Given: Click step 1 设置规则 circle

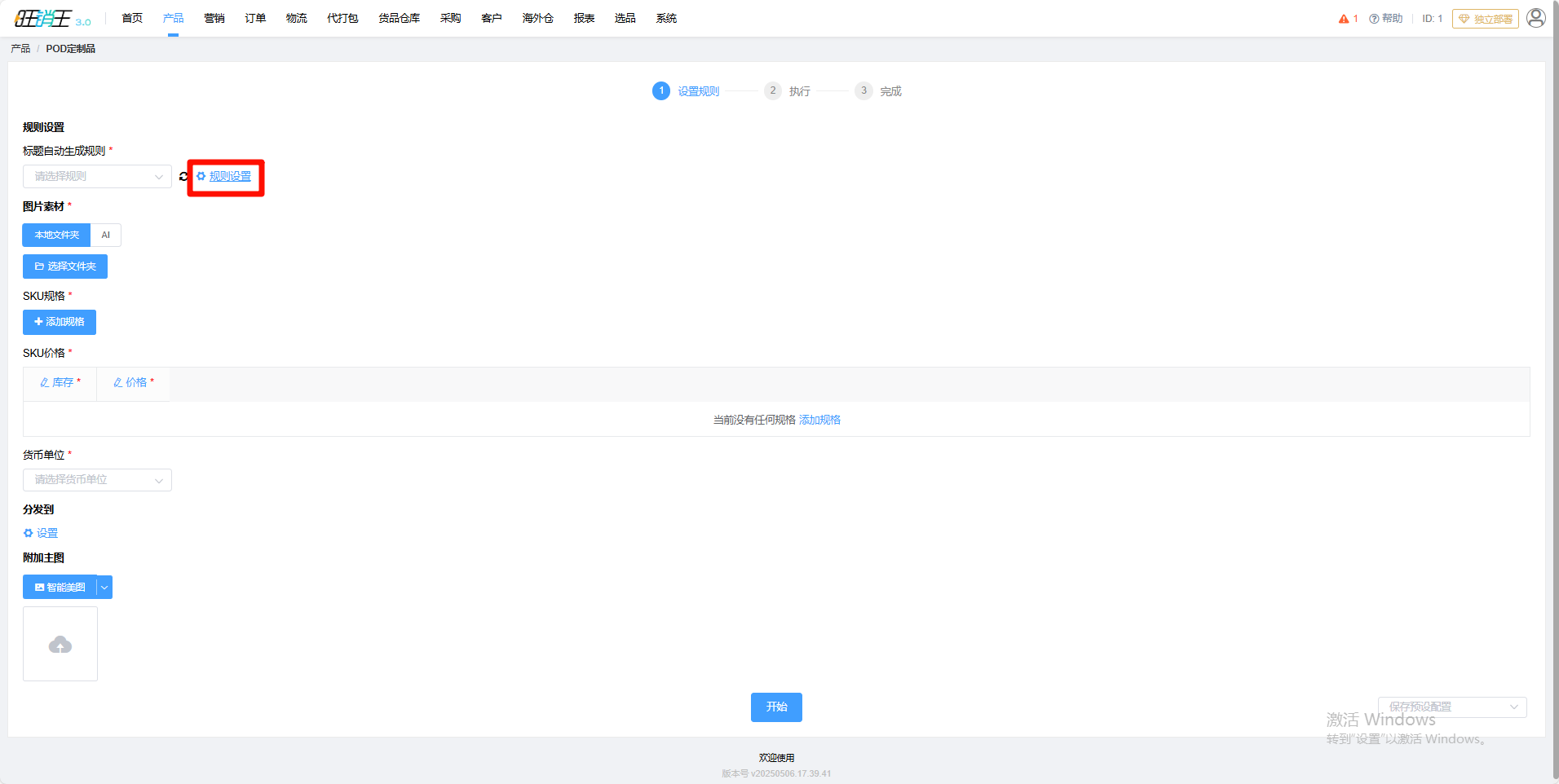Looking at the screenshot, I should (661, 90).
